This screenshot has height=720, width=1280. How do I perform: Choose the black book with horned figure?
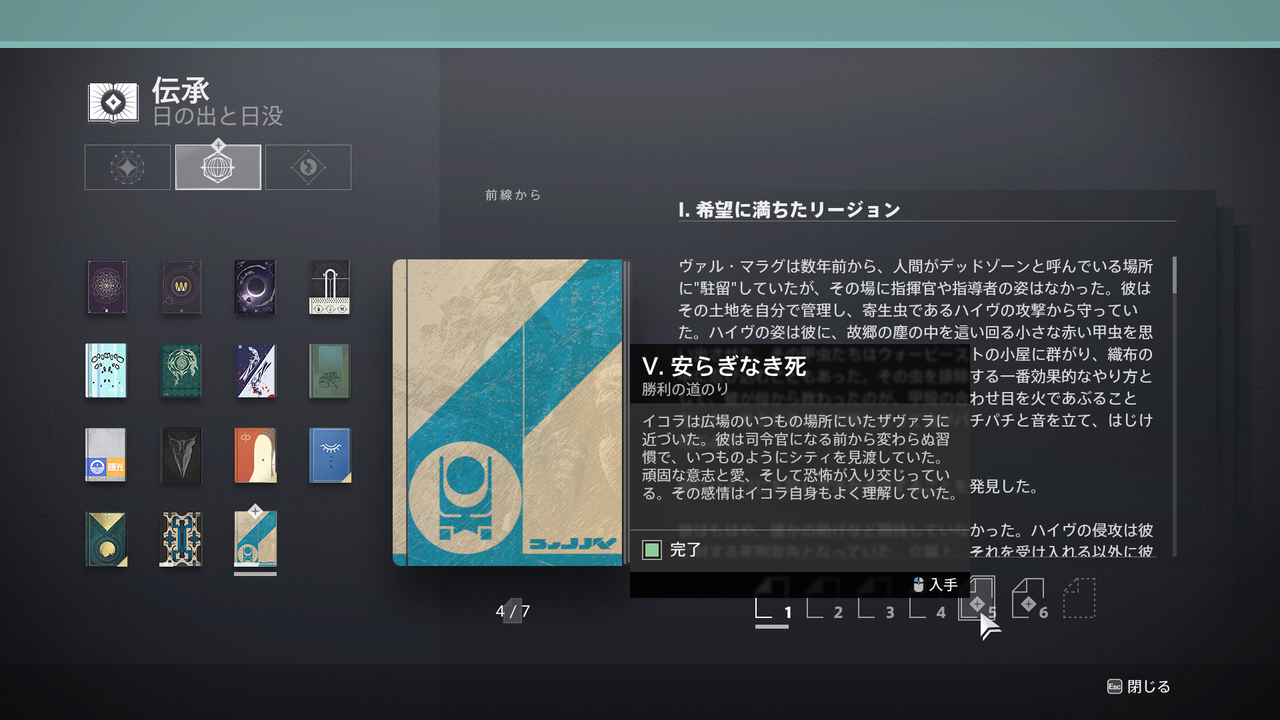click(x=181, y=455)
